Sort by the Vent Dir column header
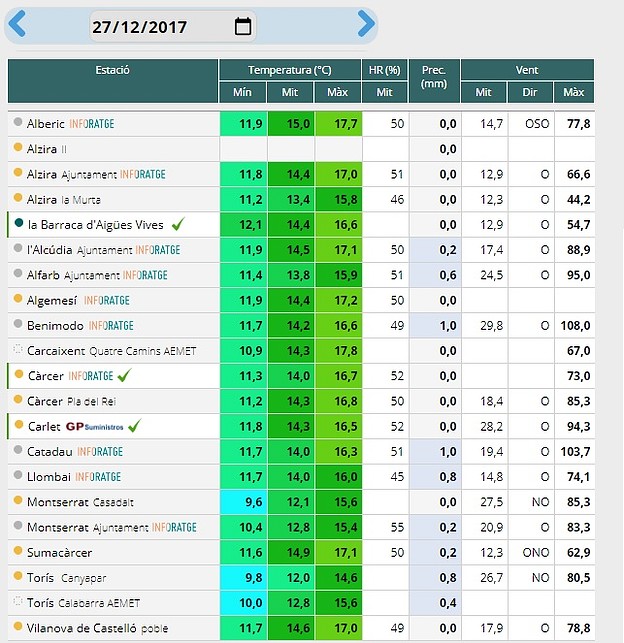This screenshot has height=643, width=624. click(x=530, y=92)
